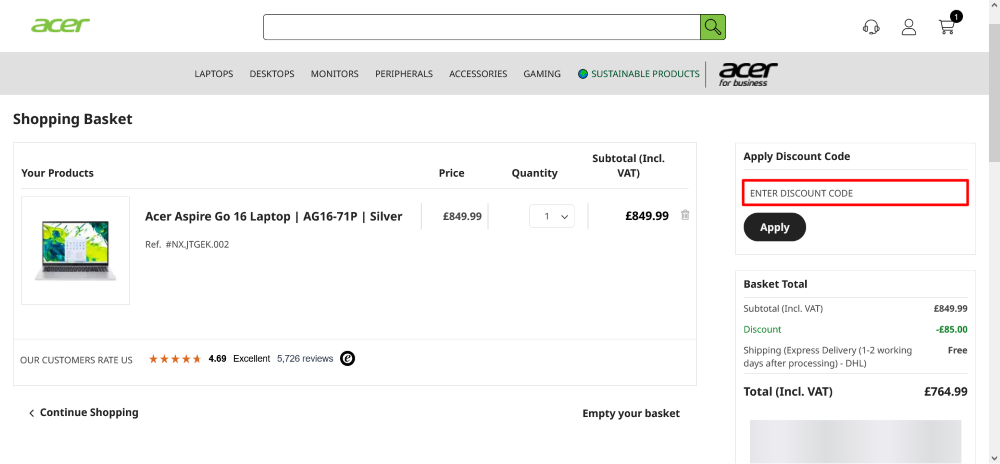Click the Trusted Shops badge icon
This screenshot has width=1000, height=464.
point(348,358)
